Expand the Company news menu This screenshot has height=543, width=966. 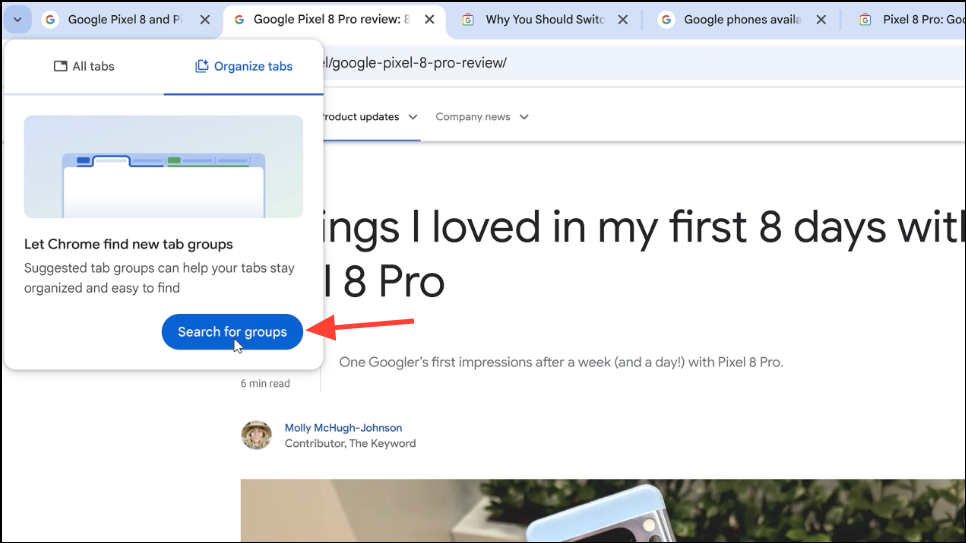(x=482, y=117)
